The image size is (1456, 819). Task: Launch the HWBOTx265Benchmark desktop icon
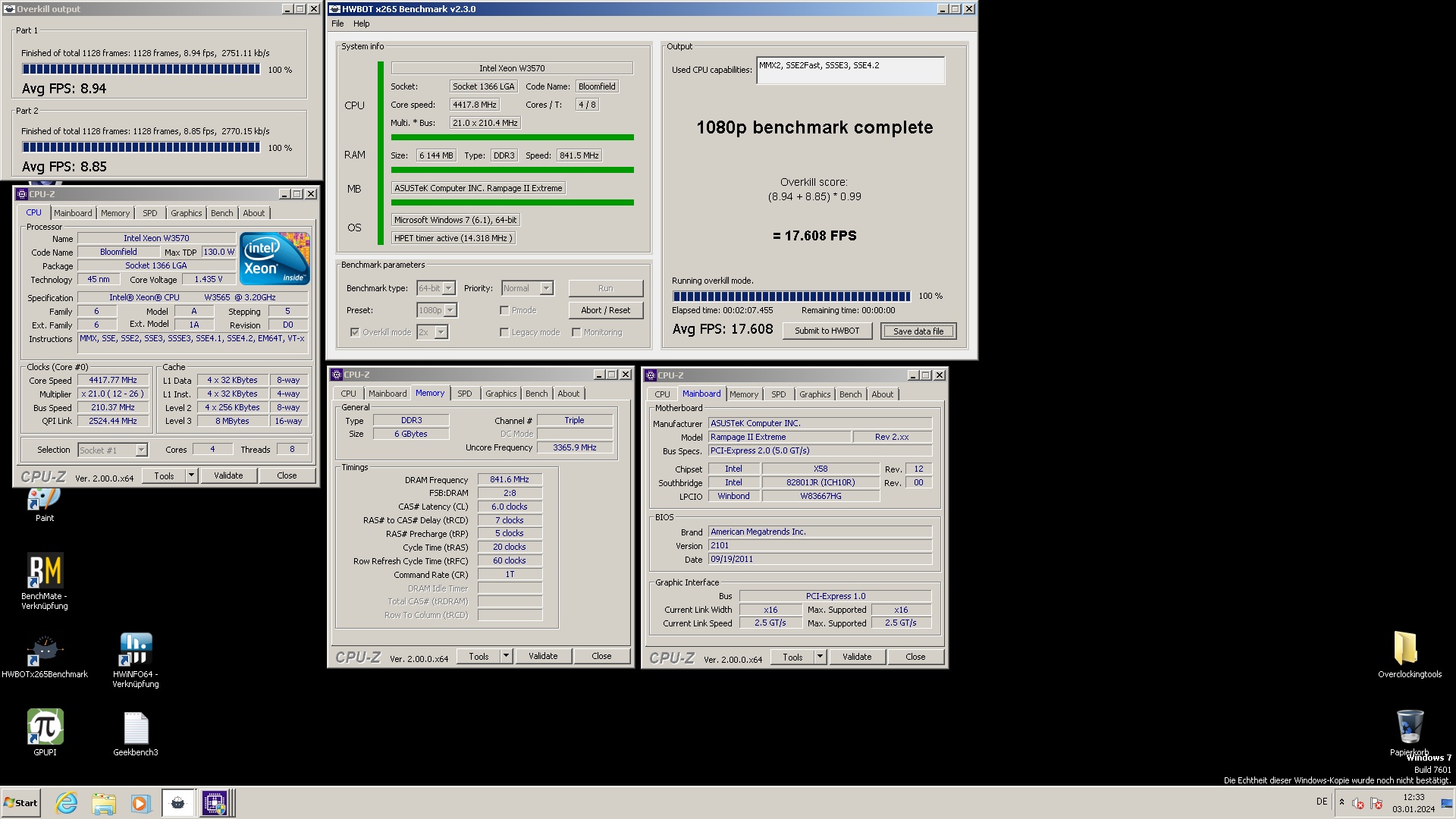[x=45, y=656]
